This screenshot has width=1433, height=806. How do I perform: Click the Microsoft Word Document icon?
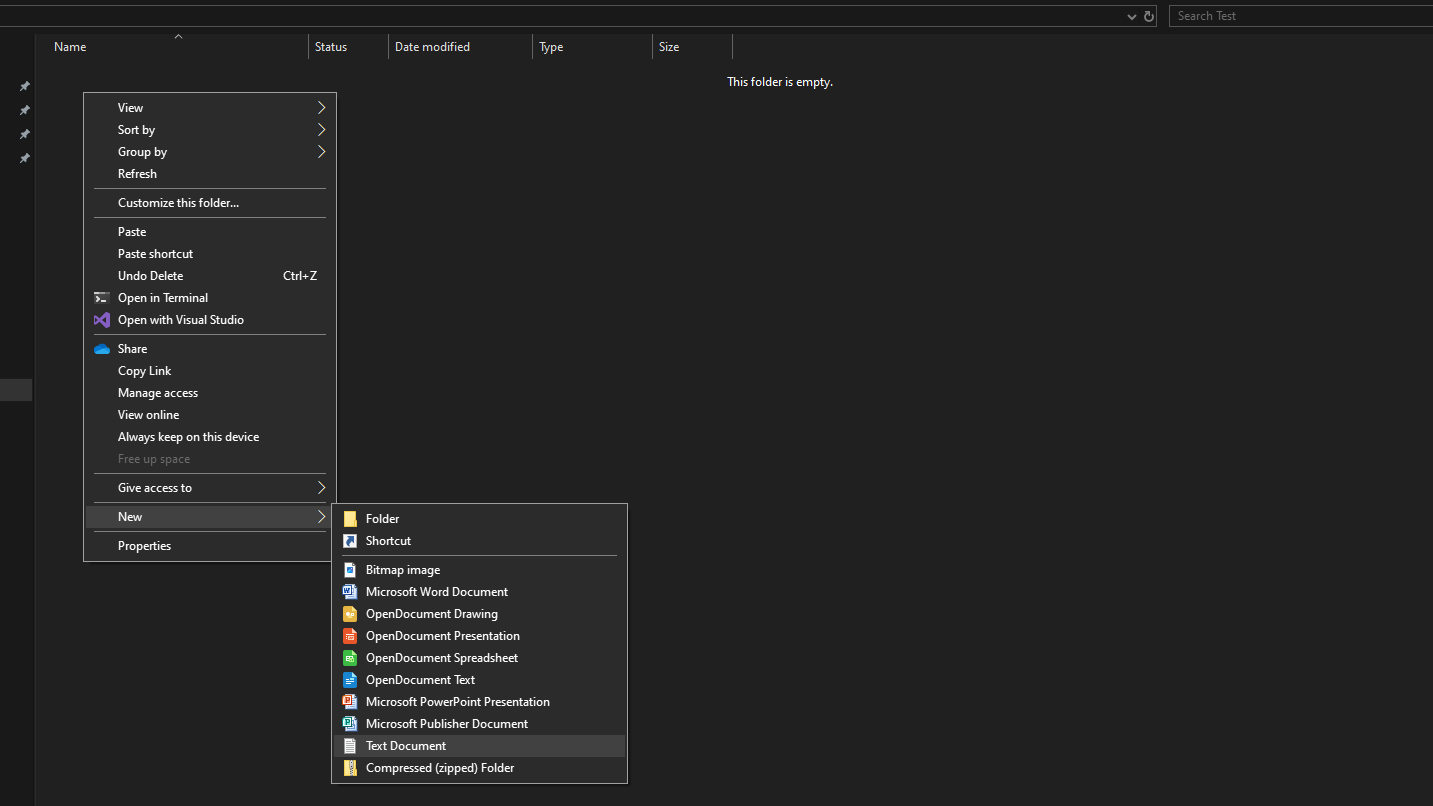pyautogui.click(x=350, y=592)
